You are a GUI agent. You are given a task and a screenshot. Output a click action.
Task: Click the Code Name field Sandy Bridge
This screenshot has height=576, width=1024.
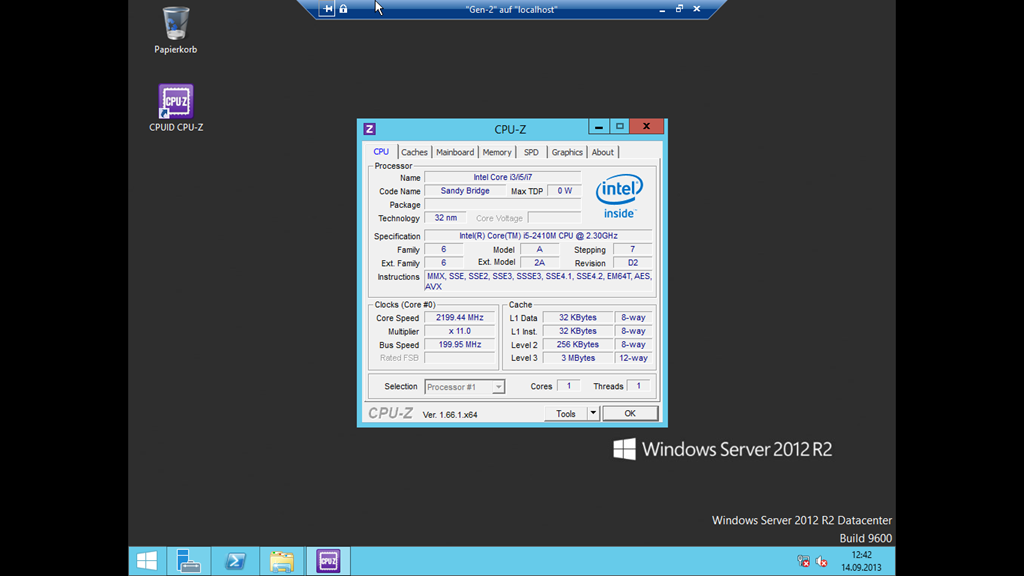tap(465, 191)
